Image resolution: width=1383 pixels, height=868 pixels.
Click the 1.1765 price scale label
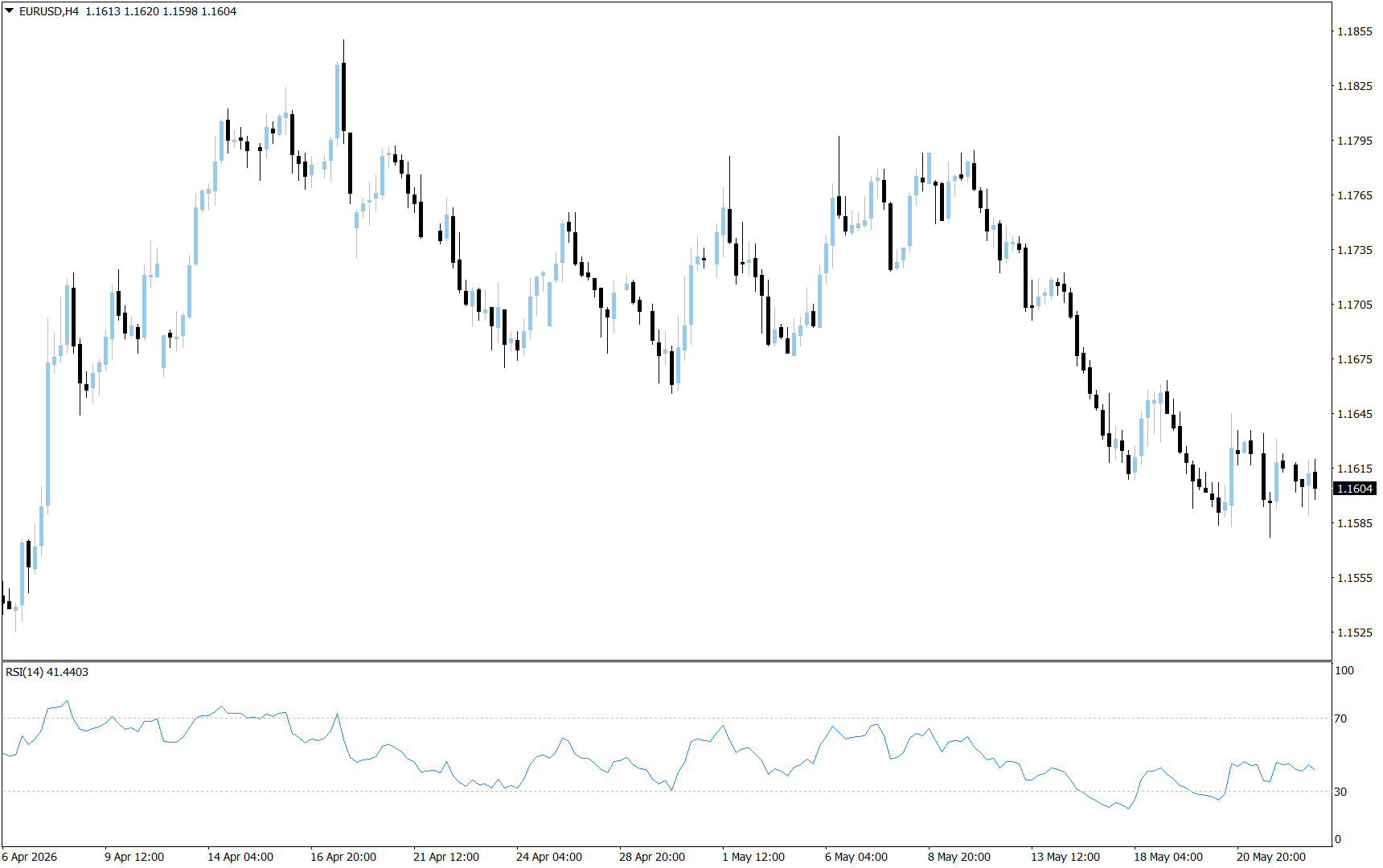(x=1355, y=195)
